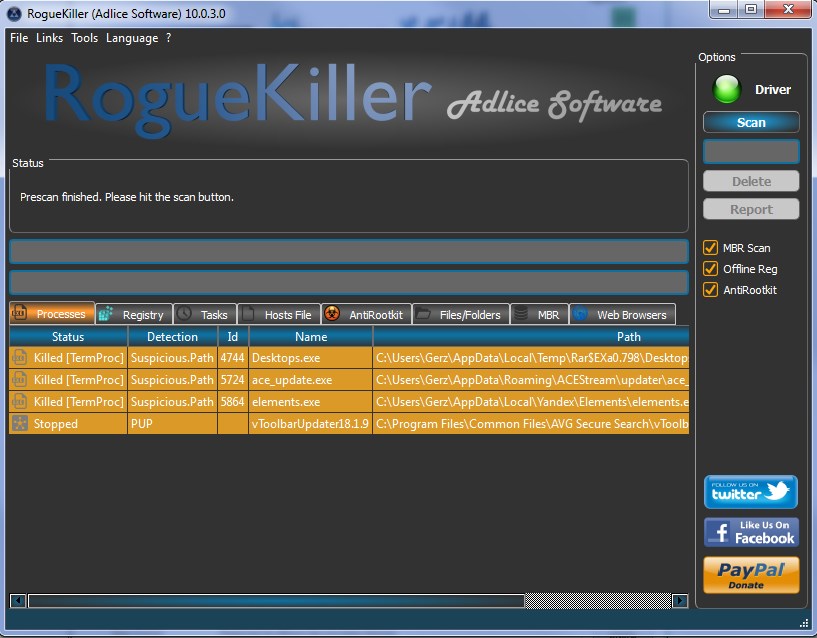Viewport: 817px width, 638px height.
Task: Switch to the Hosts File tab
Action: pos(279,314)
